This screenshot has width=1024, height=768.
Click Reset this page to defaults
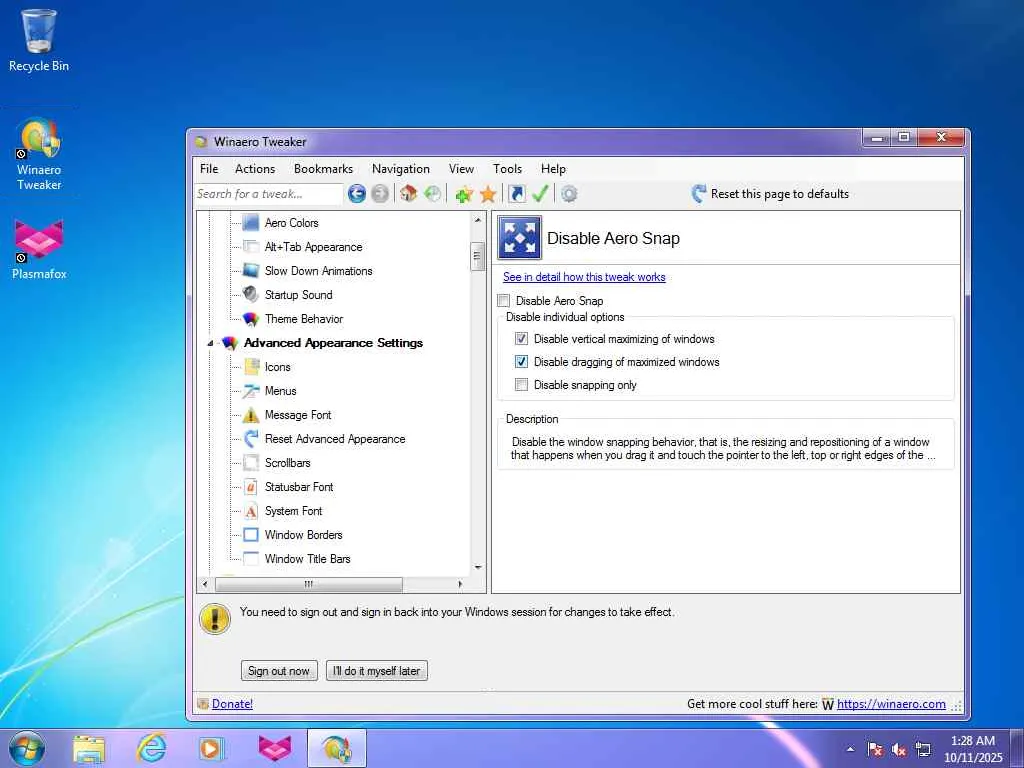771,194
